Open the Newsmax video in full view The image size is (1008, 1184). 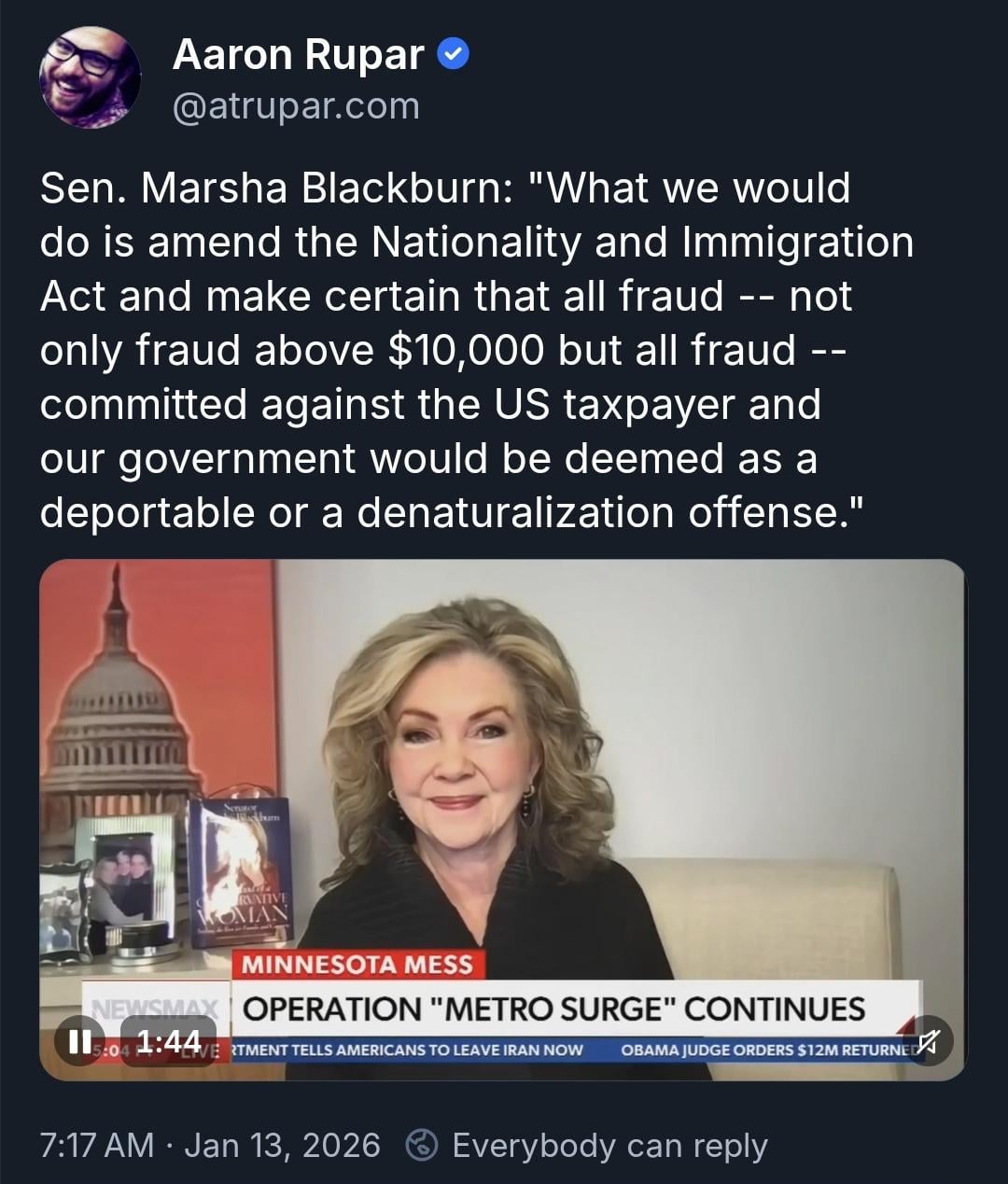503,820
